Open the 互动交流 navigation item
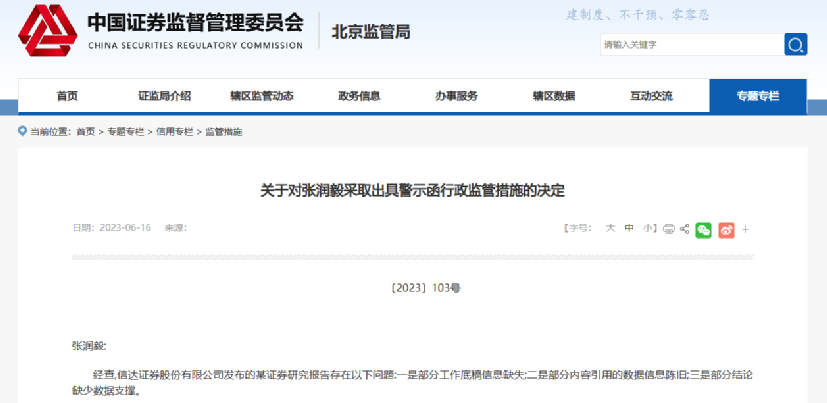The height and width of the screenshot is (403, 827). point(651,96)
